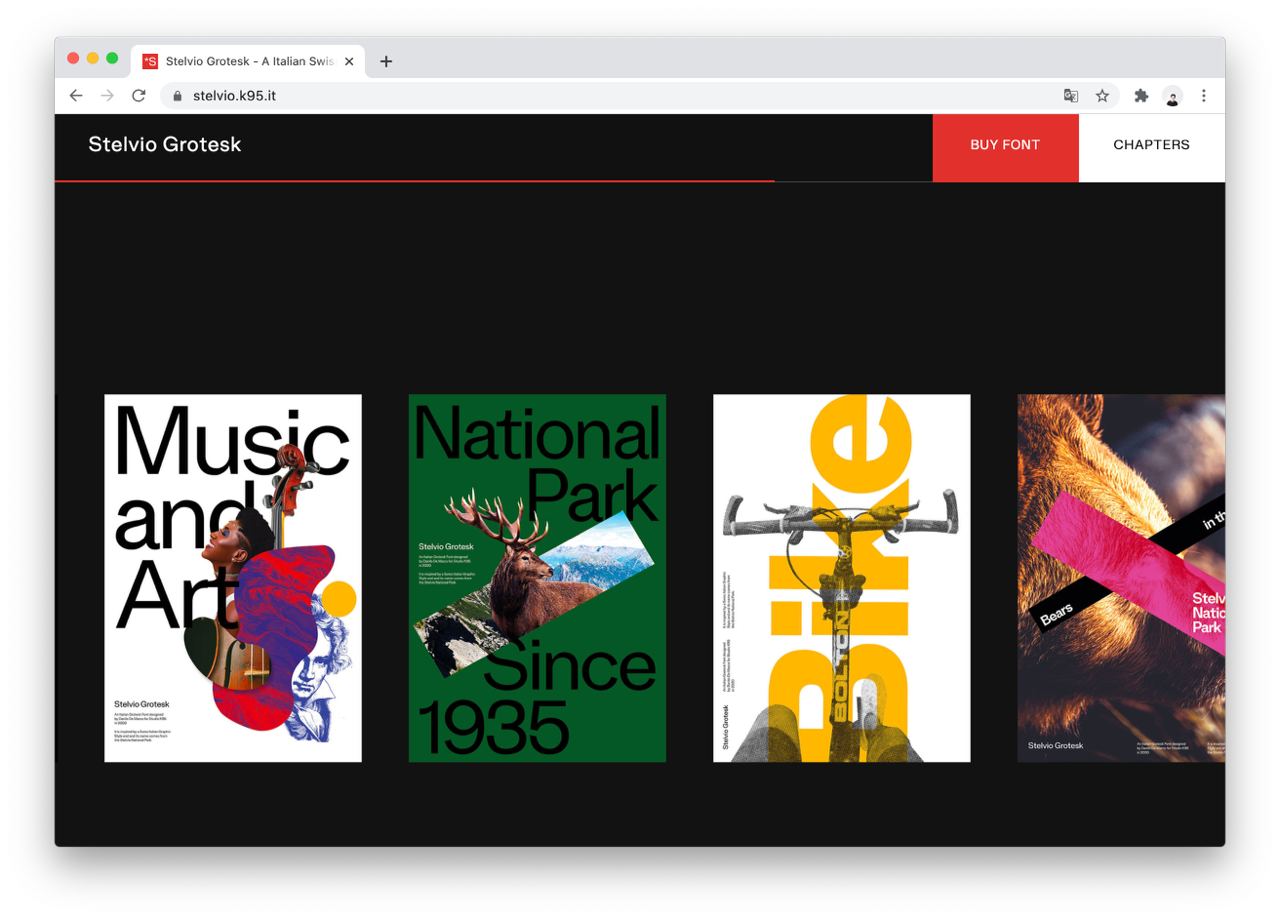Go back with the browser back arrow

[76, 96]
